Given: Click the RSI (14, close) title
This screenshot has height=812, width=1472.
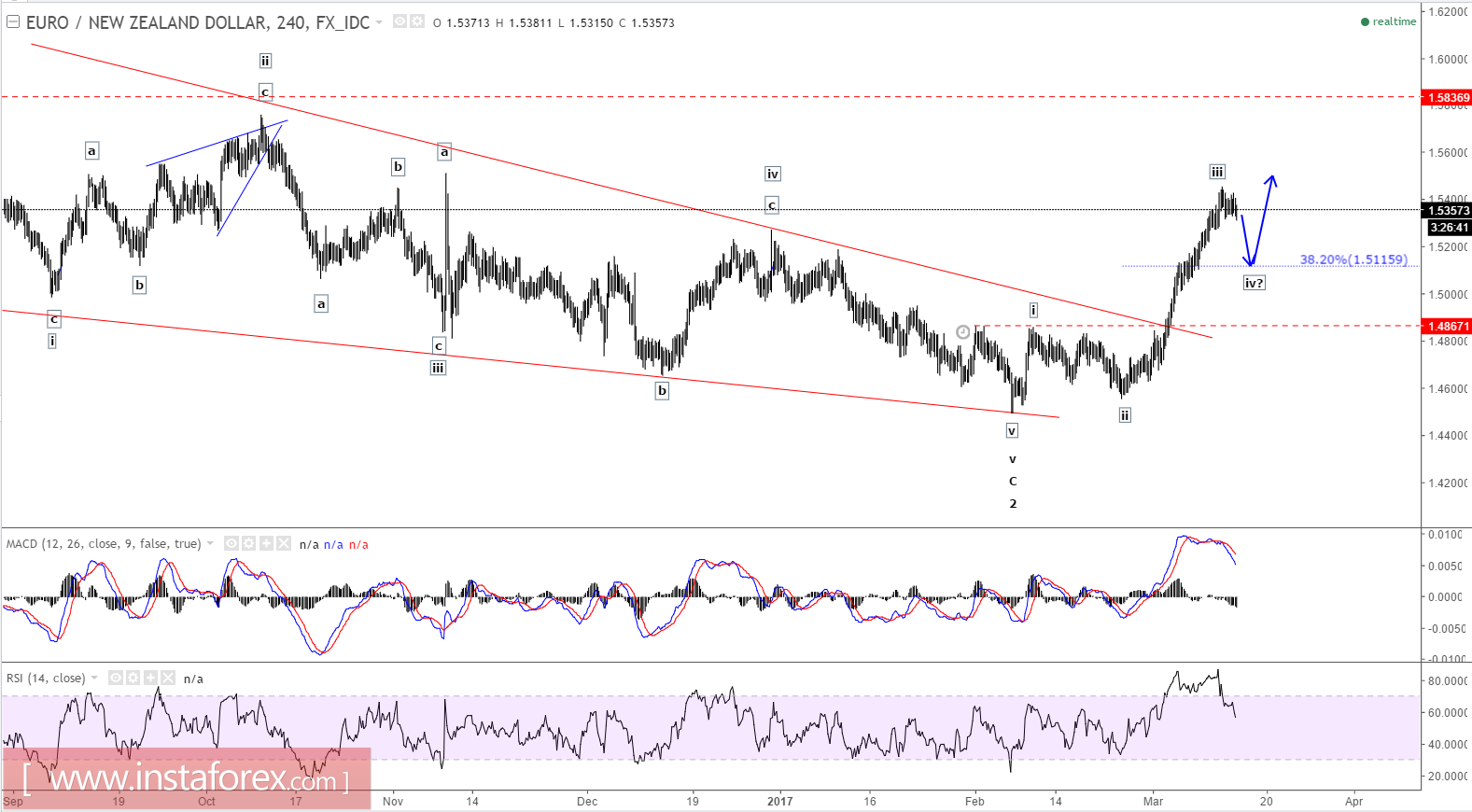Looking at the screenshot, I should [x=46, y=679].
